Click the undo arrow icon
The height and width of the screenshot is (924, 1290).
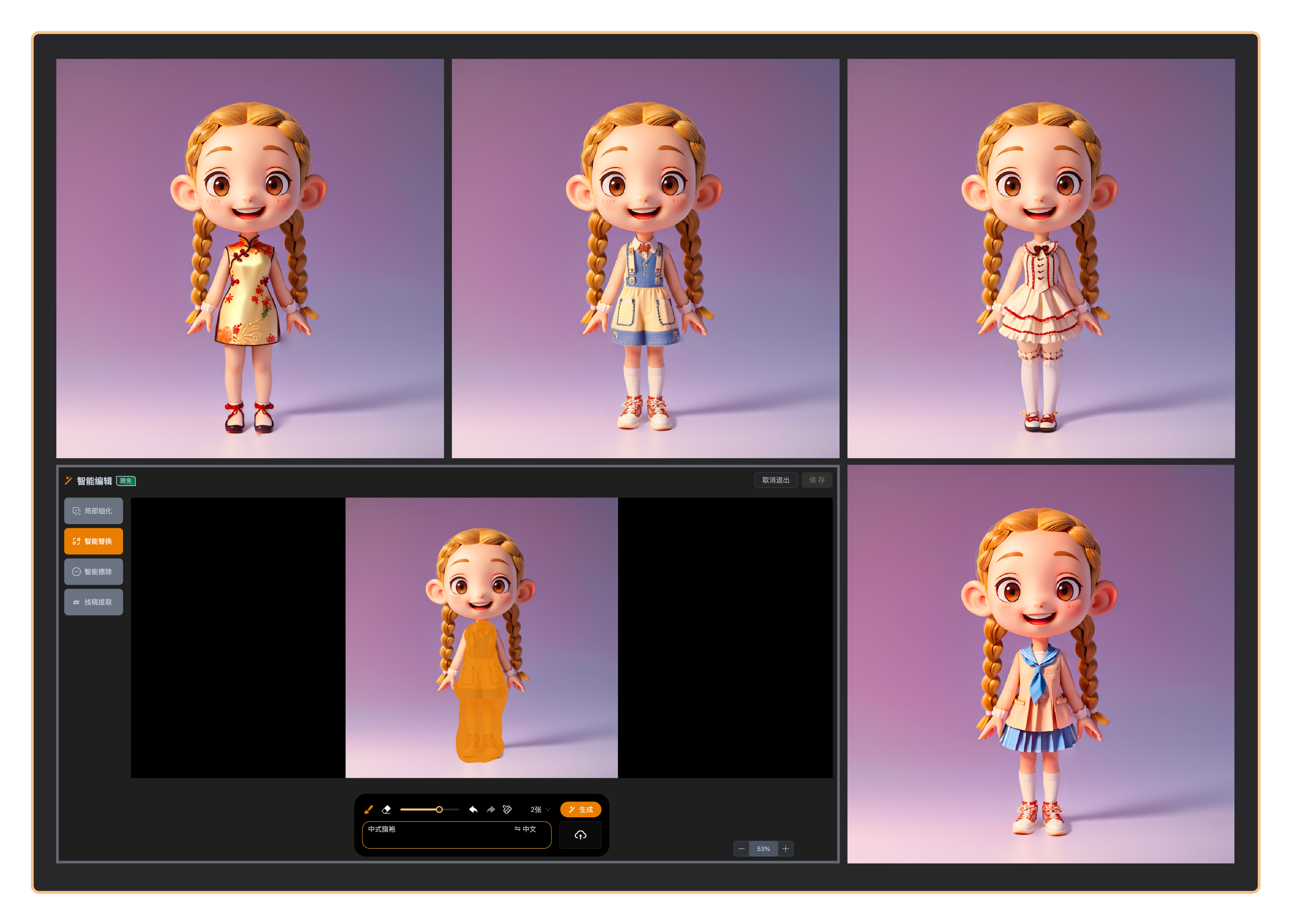click(x=473, y=809)
